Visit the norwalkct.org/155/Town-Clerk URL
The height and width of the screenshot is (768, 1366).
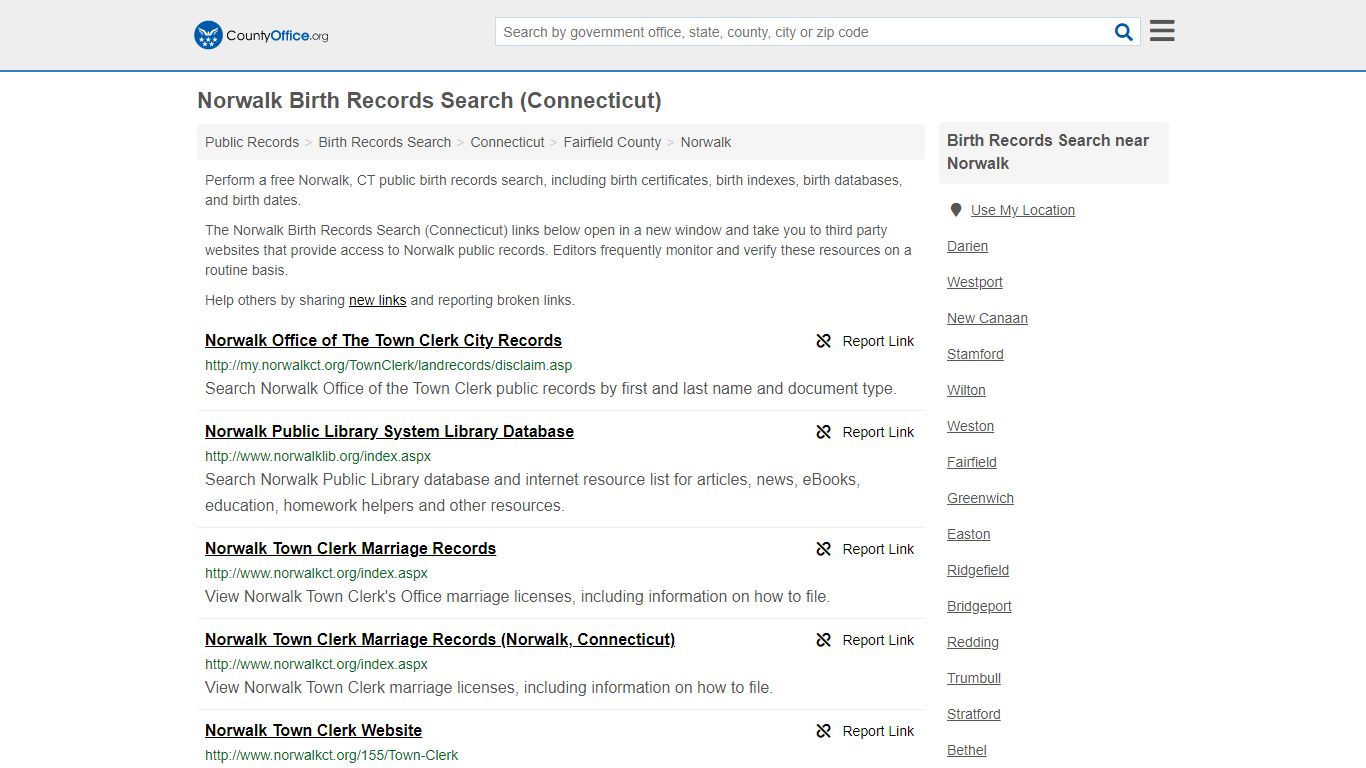[332, 755]
